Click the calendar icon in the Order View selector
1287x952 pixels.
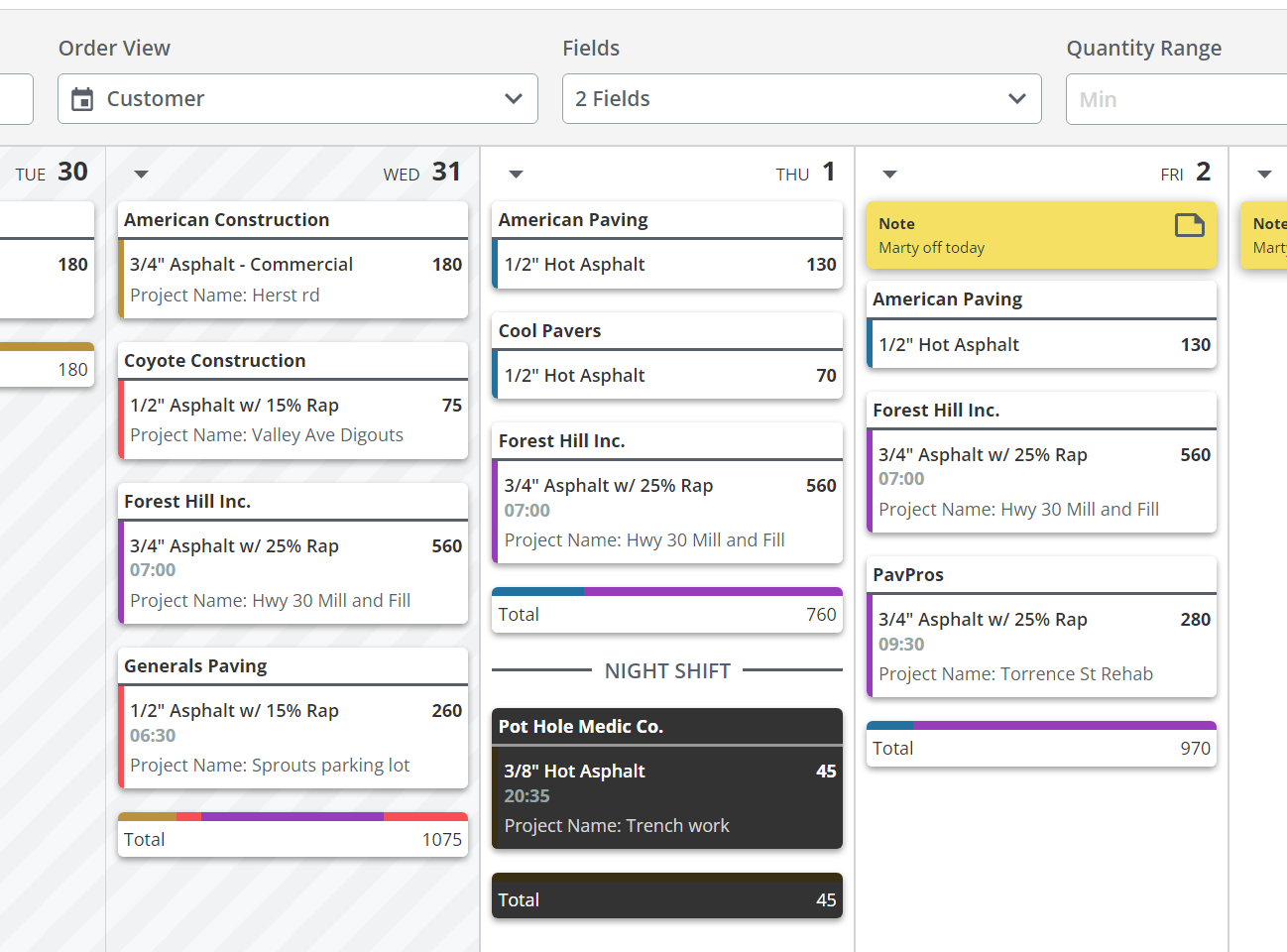tap(82, 98)
